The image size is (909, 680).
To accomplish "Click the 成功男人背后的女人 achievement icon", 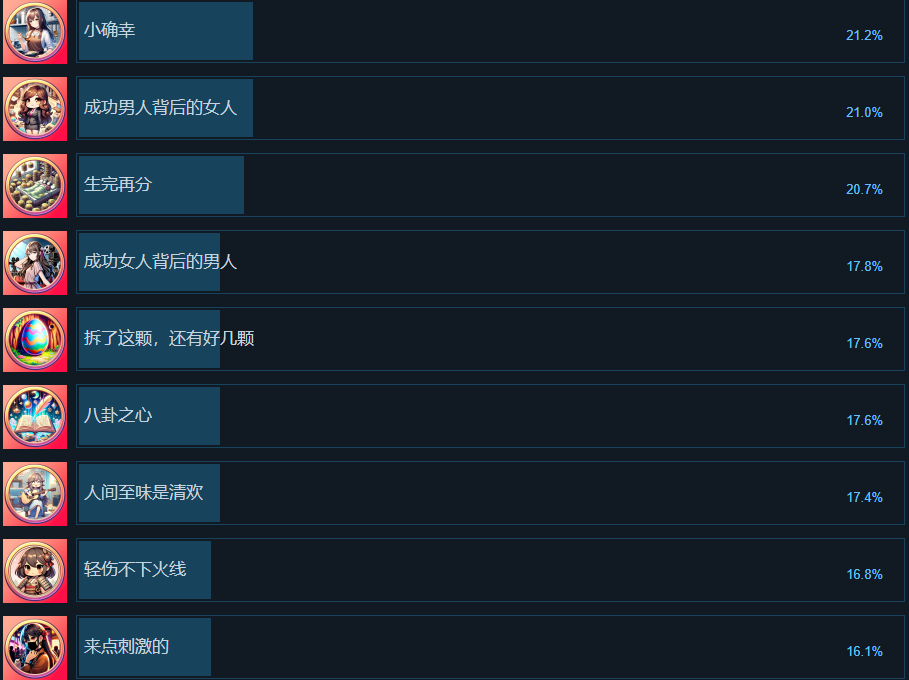I will tap(35, 108).
